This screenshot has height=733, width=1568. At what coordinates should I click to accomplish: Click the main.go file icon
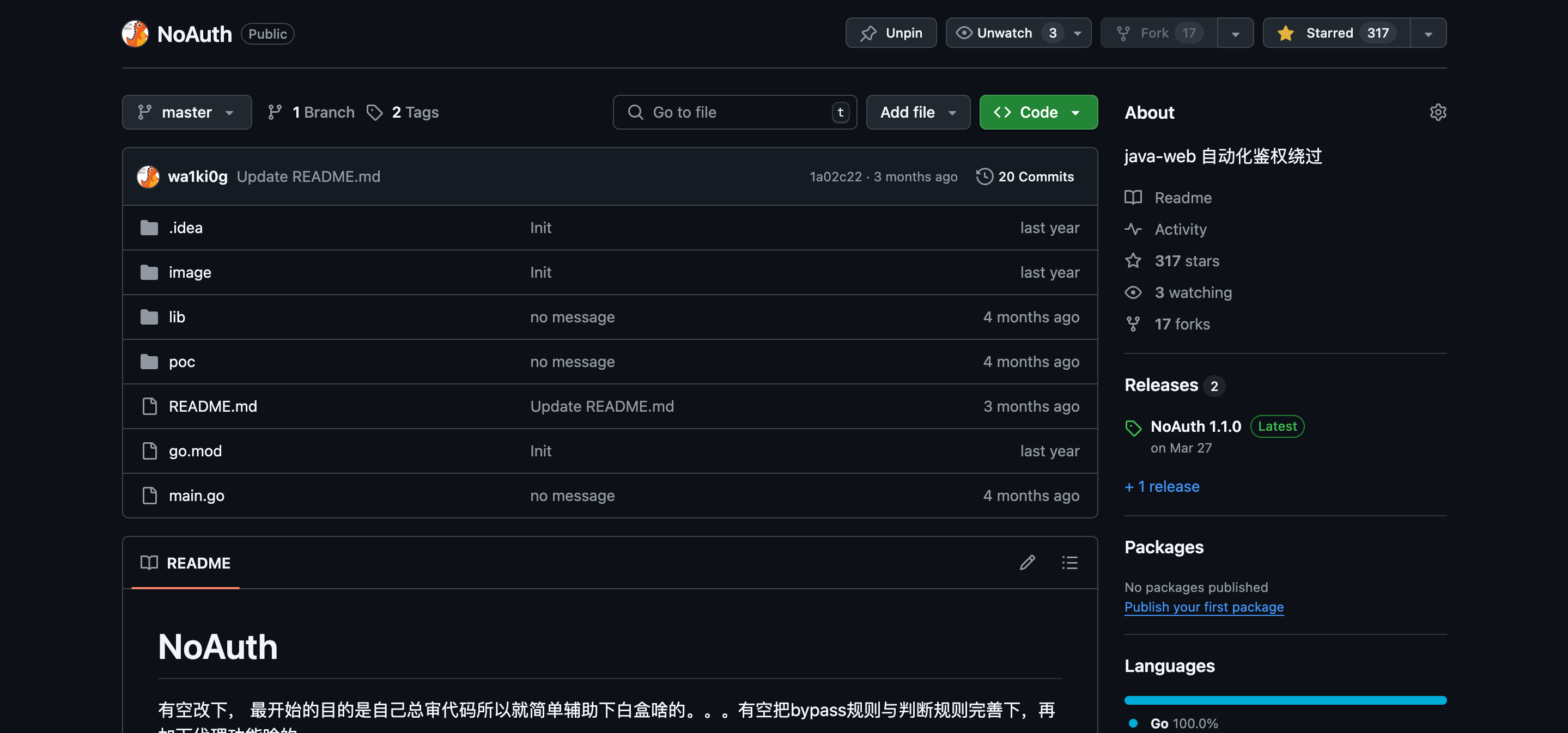[149, 496]
